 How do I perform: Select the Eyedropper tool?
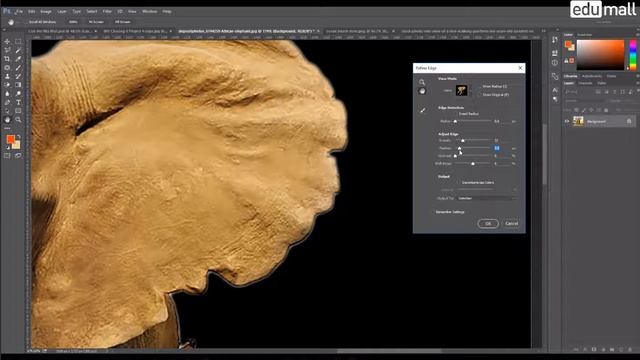18,59
